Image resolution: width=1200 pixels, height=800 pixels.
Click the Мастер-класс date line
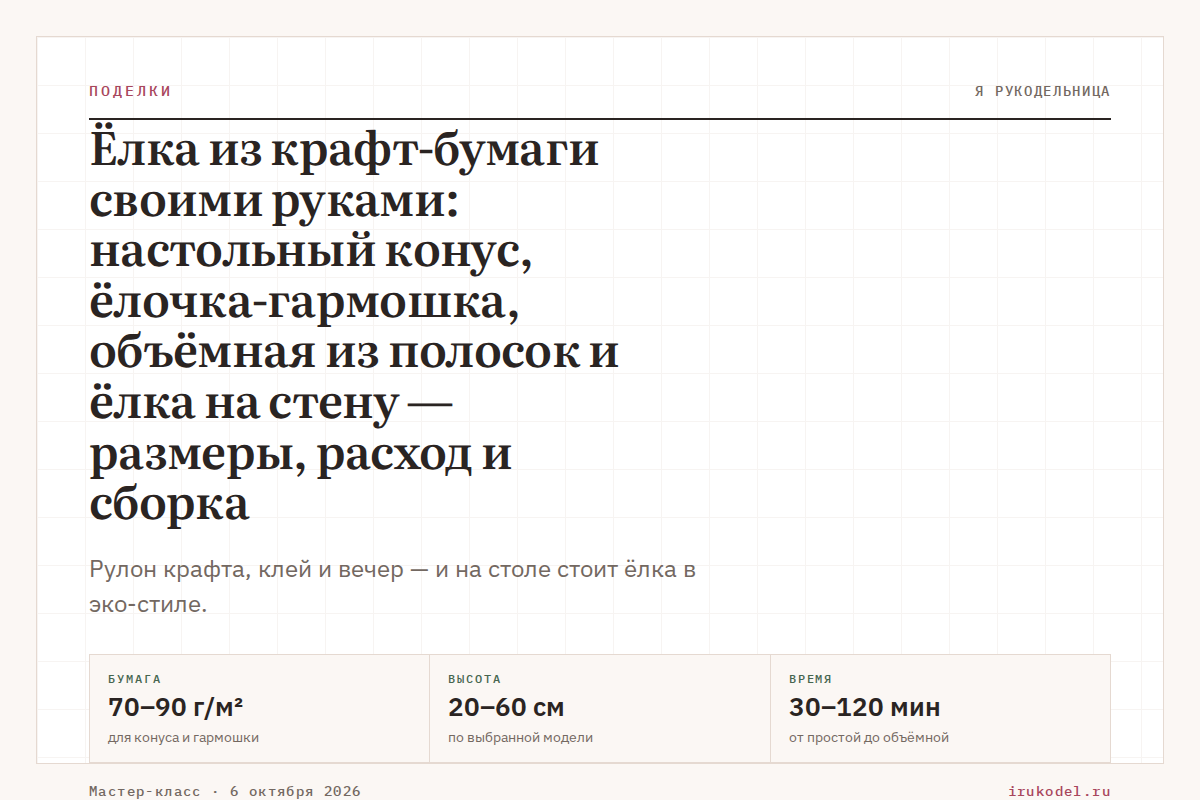click(225, 791)
